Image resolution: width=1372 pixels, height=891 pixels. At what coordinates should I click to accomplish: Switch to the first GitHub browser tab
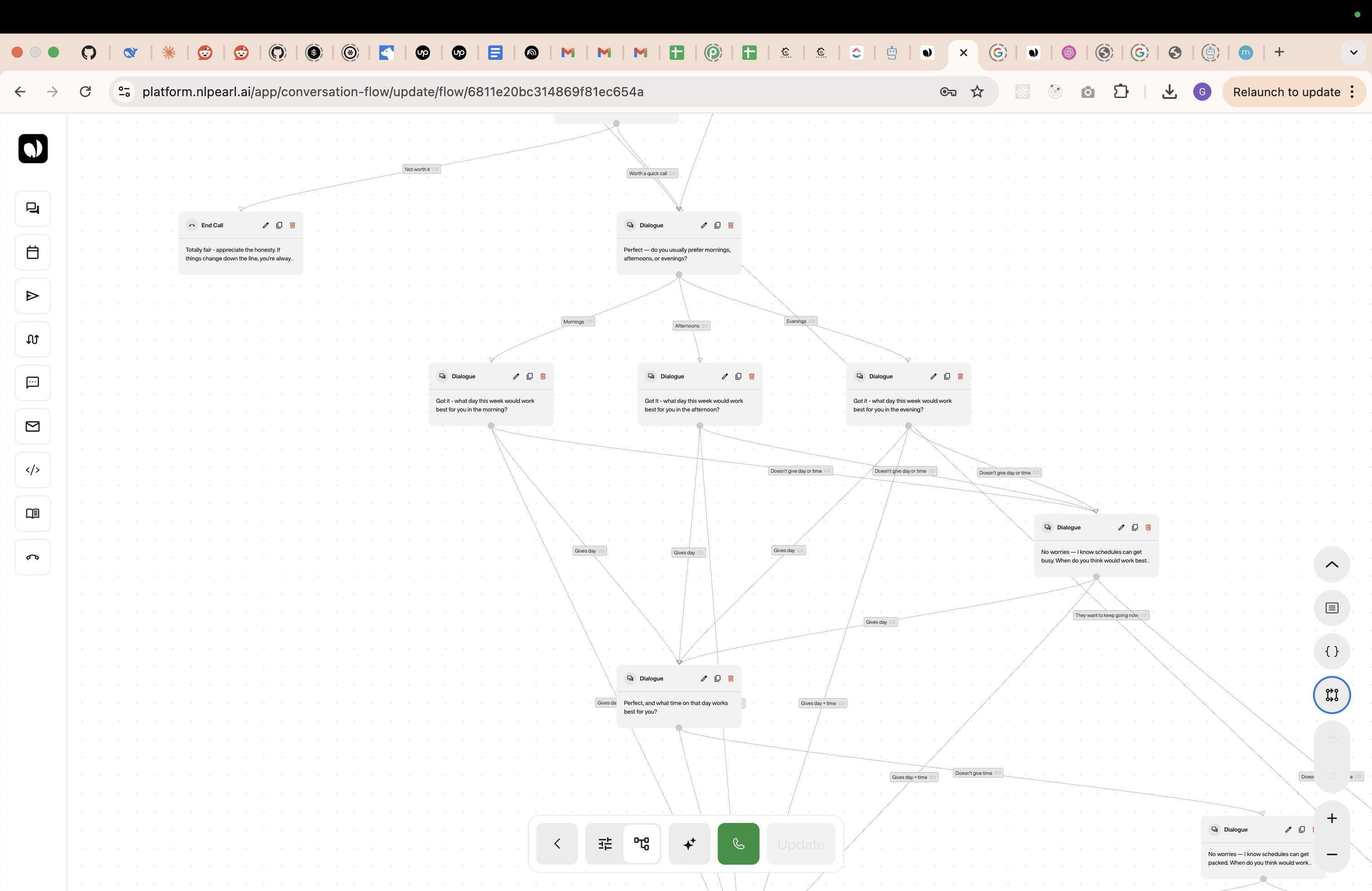point(89,53)
